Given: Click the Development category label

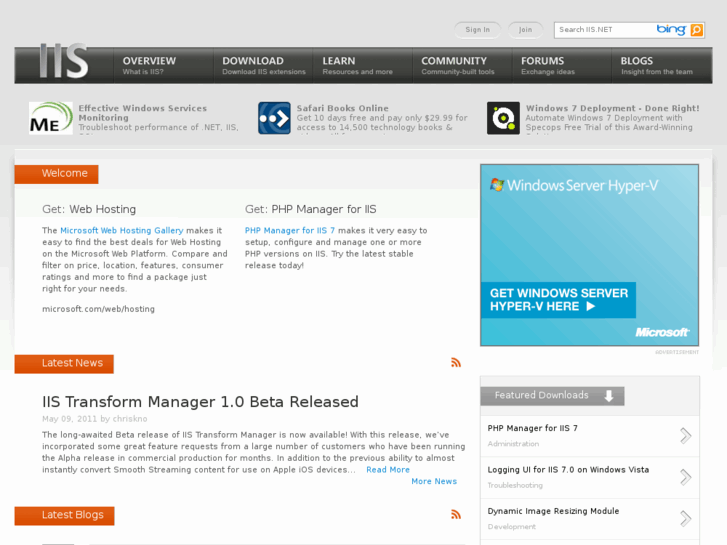Looking at the screenshot, I should tap(512, 526).
